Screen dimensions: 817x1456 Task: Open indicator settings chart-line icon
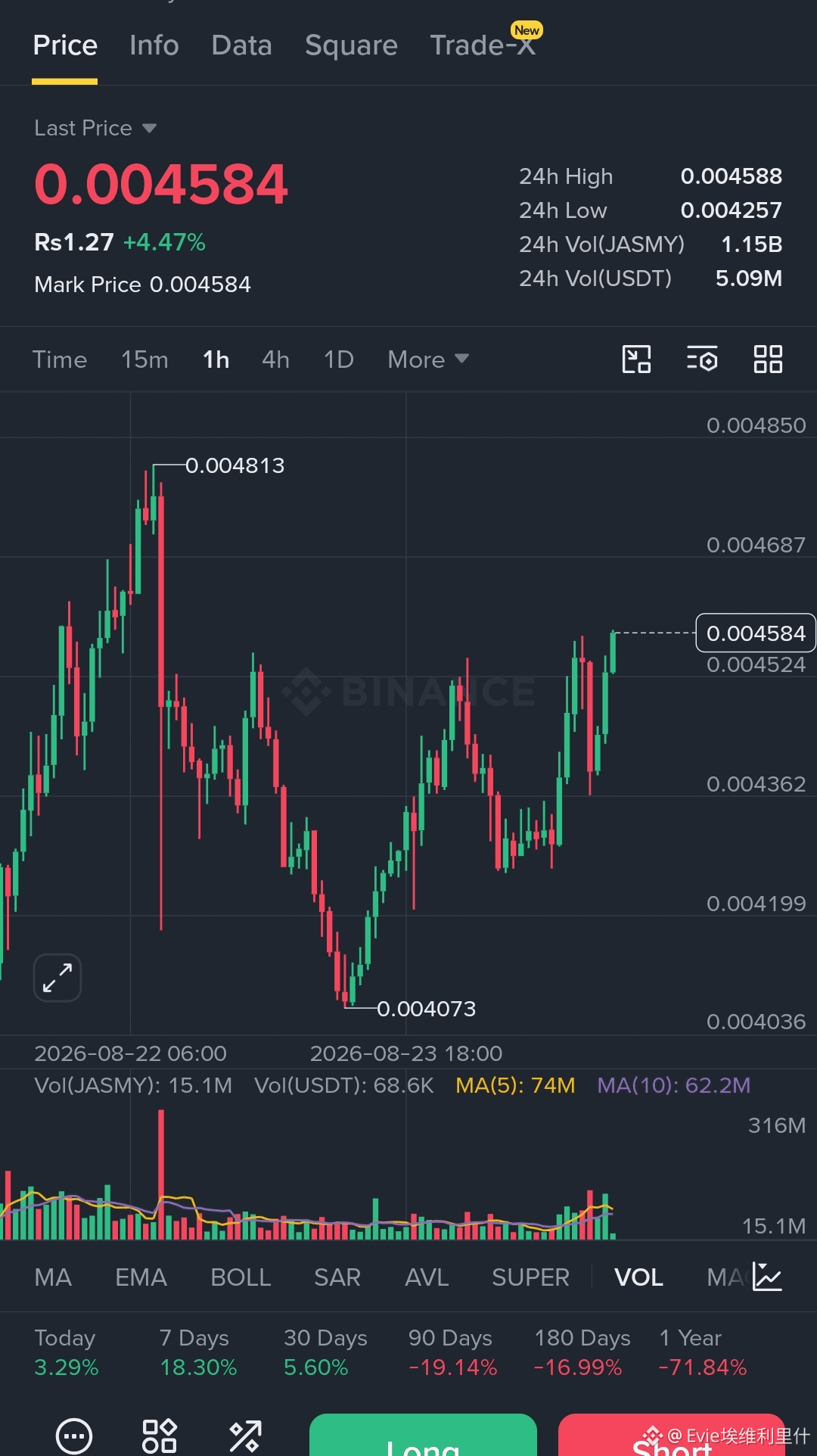[767, 1277]
